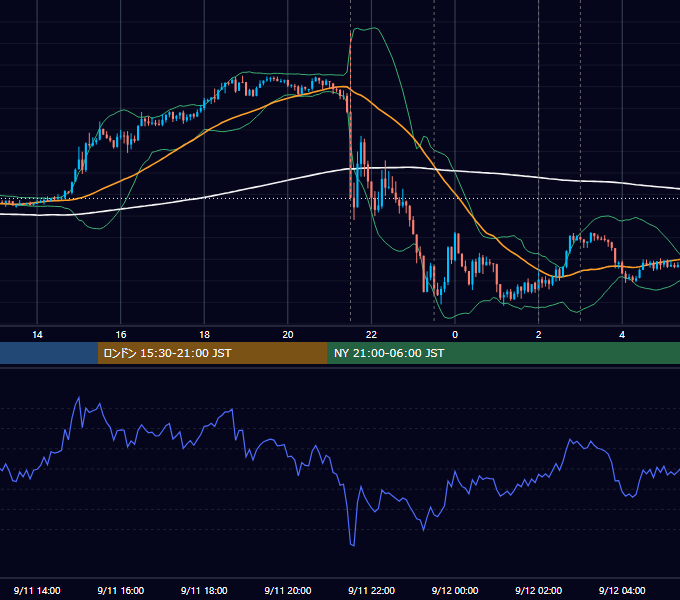
Task: Click the '4' hour label on upper axis
Action: click(622, 335)
